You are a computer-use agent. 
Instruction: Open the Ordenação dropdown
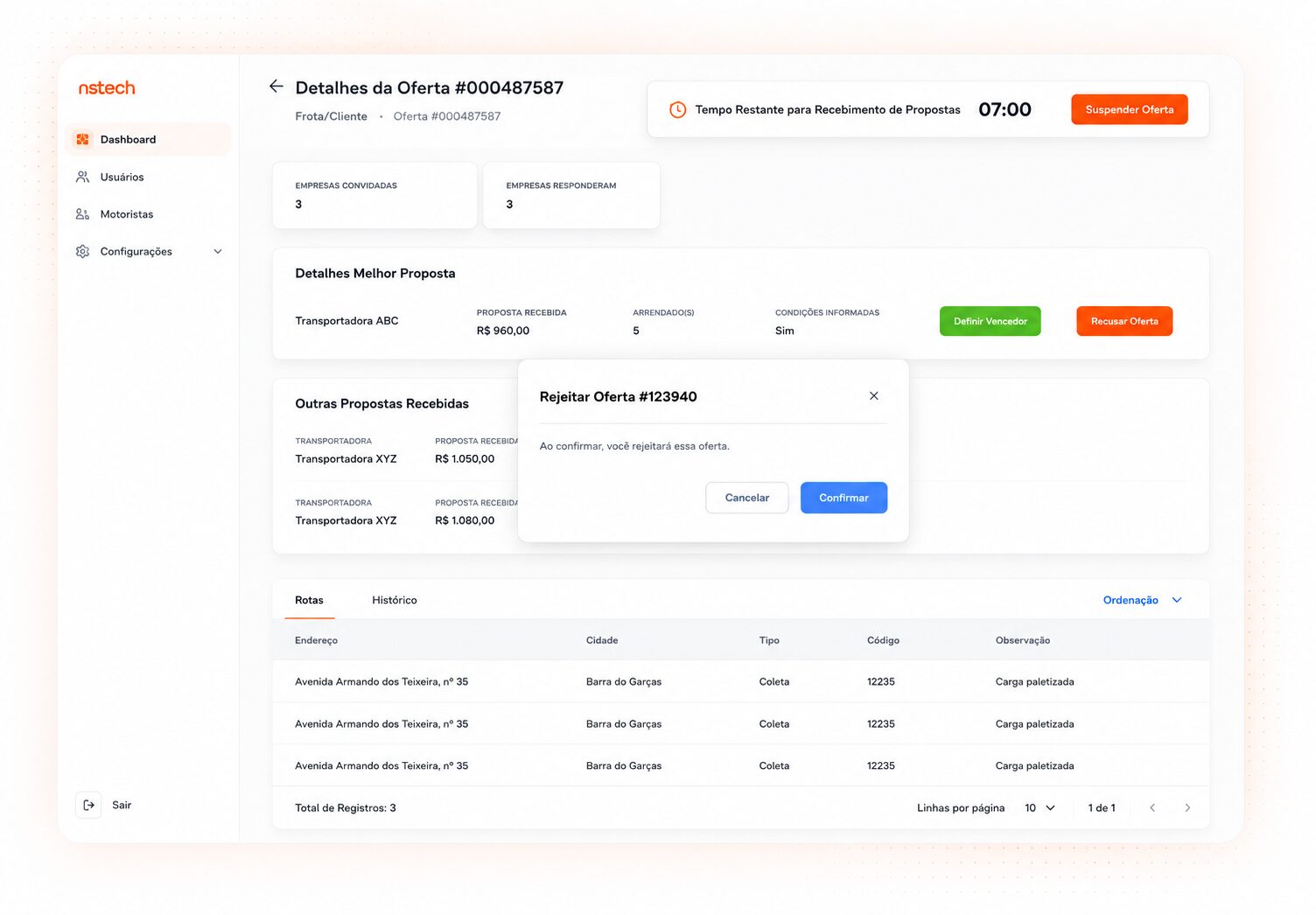point(1142,600)
